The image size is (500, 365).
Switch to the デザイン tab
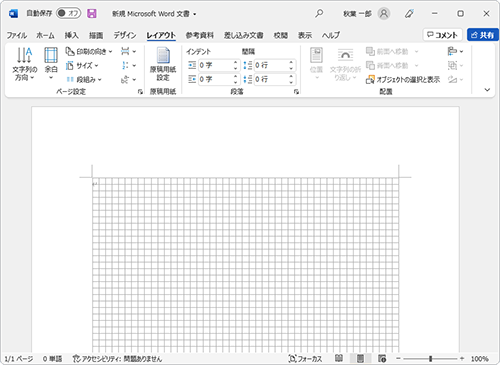(x=125, y=35)
